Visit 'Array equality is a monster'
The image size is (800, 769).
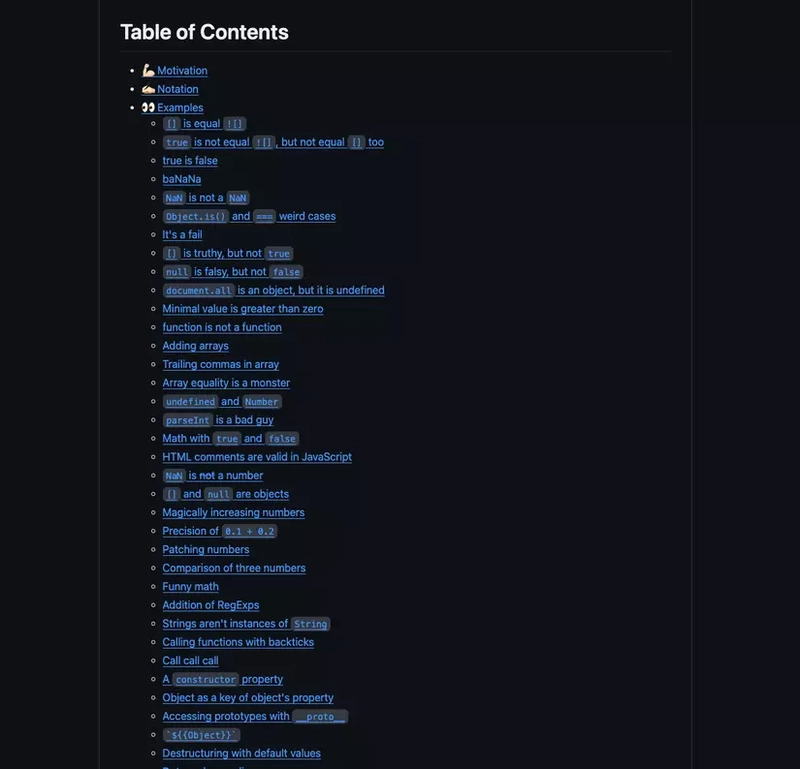click(x=226, y=383)
